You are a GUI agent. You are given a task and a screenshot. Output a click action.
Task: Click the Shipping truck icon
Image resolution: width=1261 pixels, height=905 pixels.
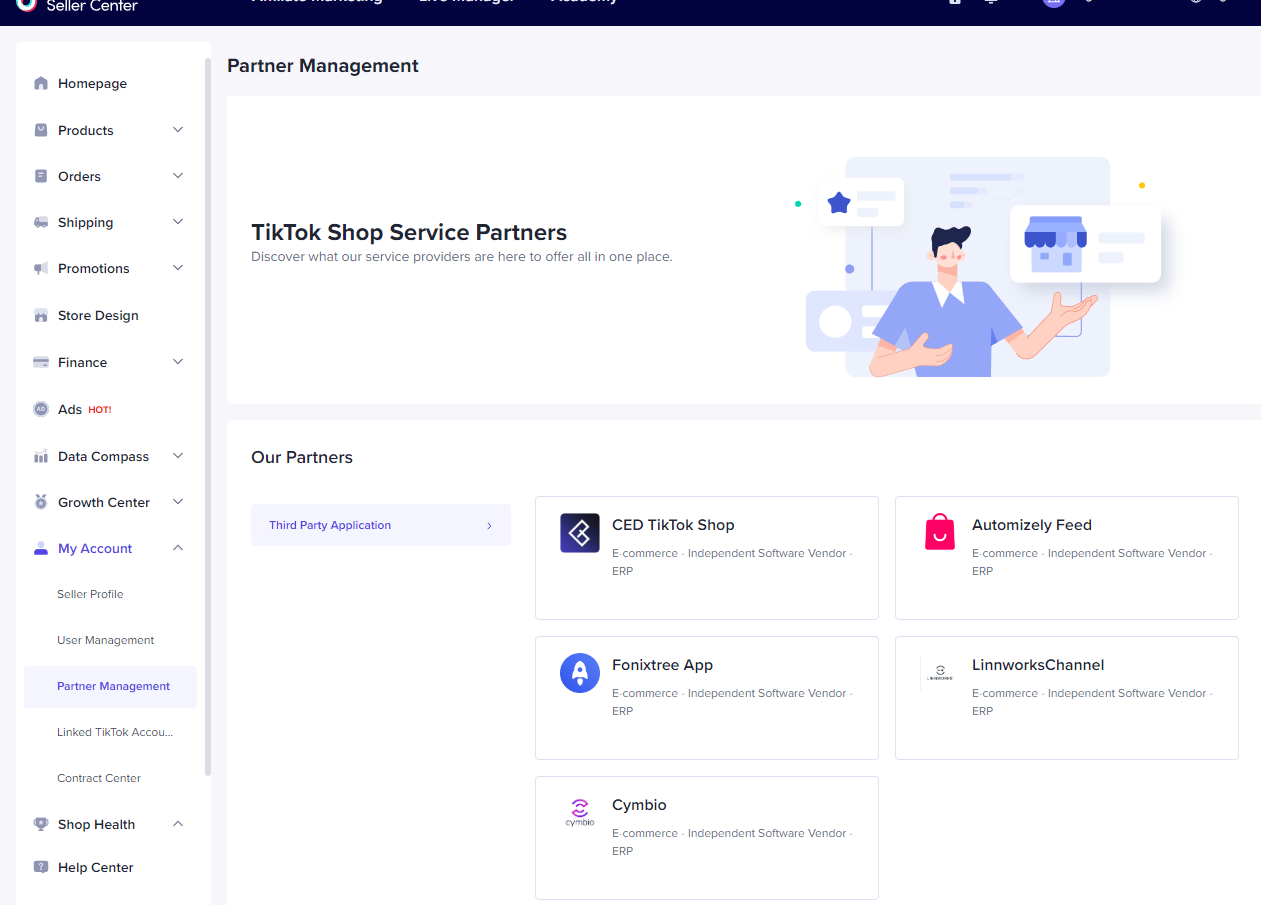tap(41, 222)
